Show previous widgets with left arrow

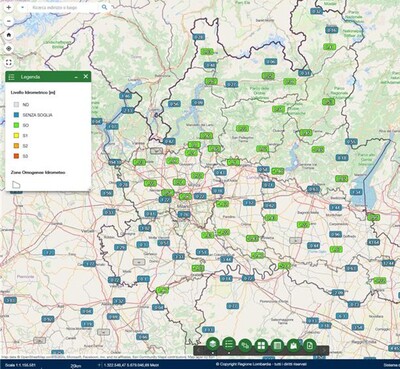tap(198, 351)
